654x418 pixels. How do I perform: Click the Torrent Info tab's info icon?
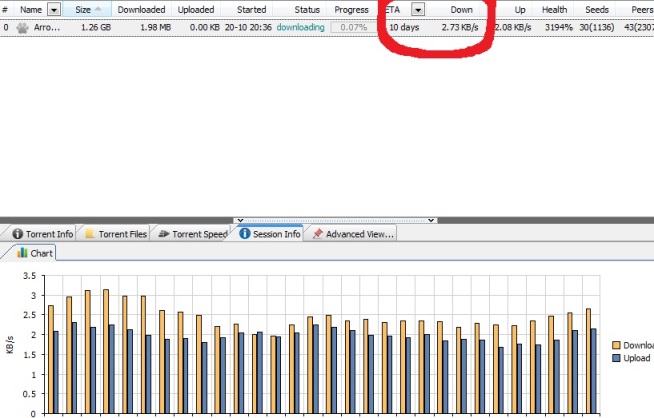coord(18,234)
